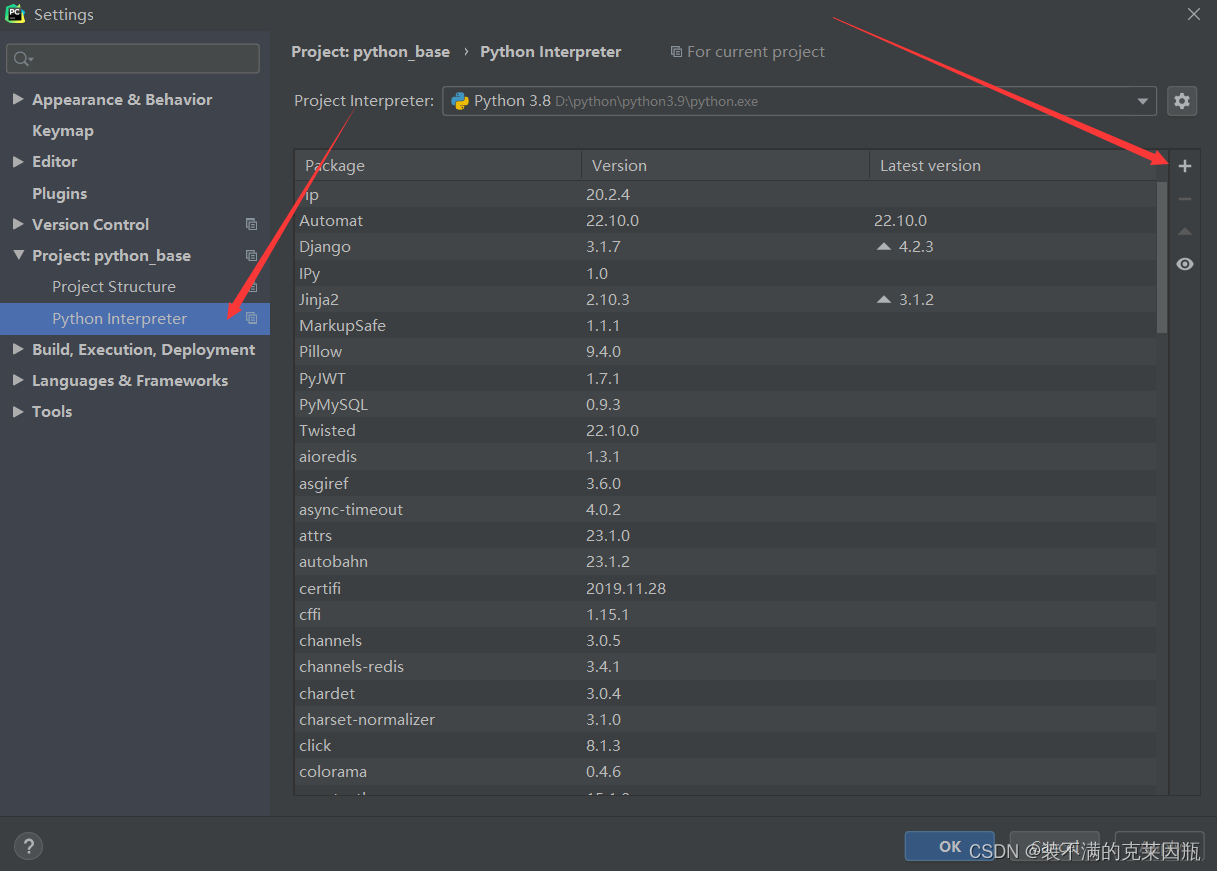Select Python Interpreter settings page

(134, 318)
